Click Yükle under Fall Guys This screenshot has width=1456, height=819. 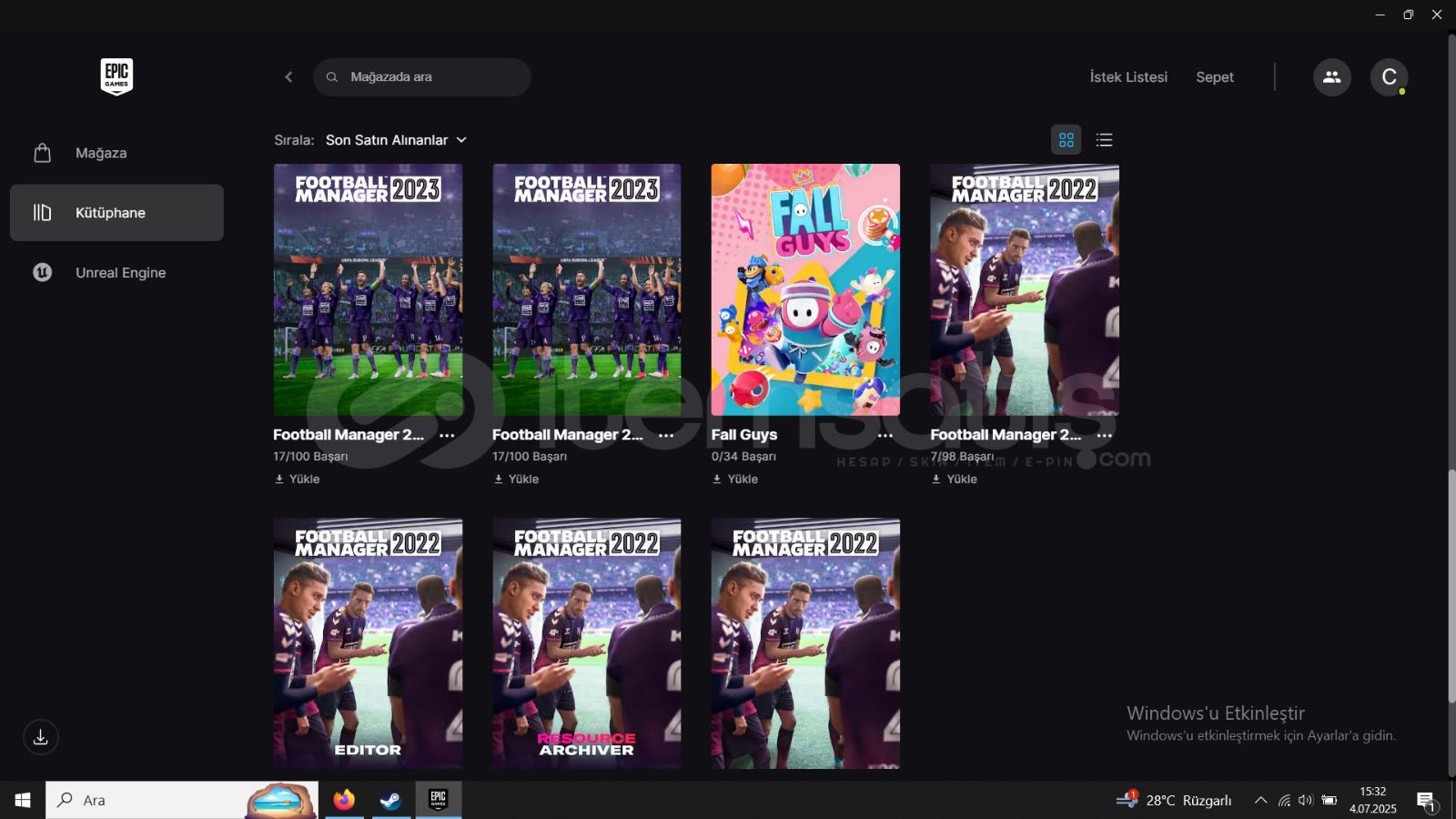[x=734, y=479]
